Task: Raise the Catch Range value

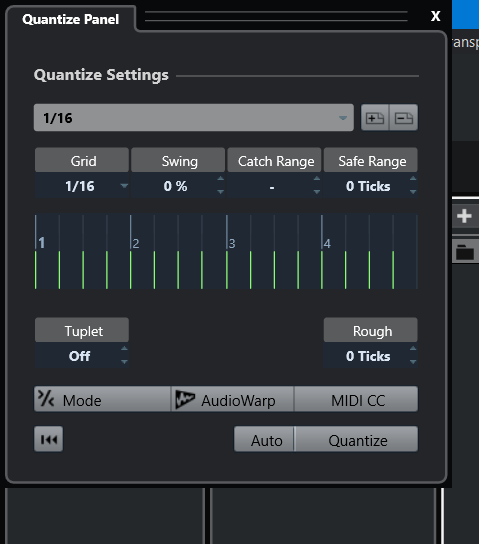Action: click(316, 179)
